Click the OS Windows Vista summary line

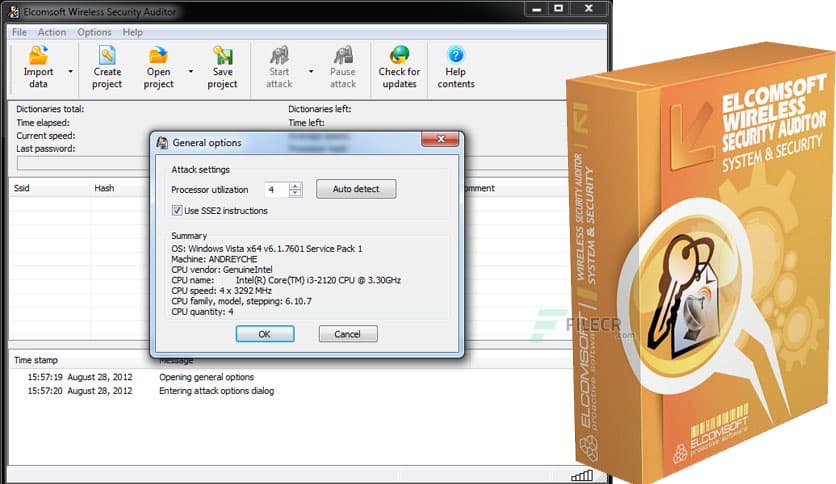coord(267,248)
